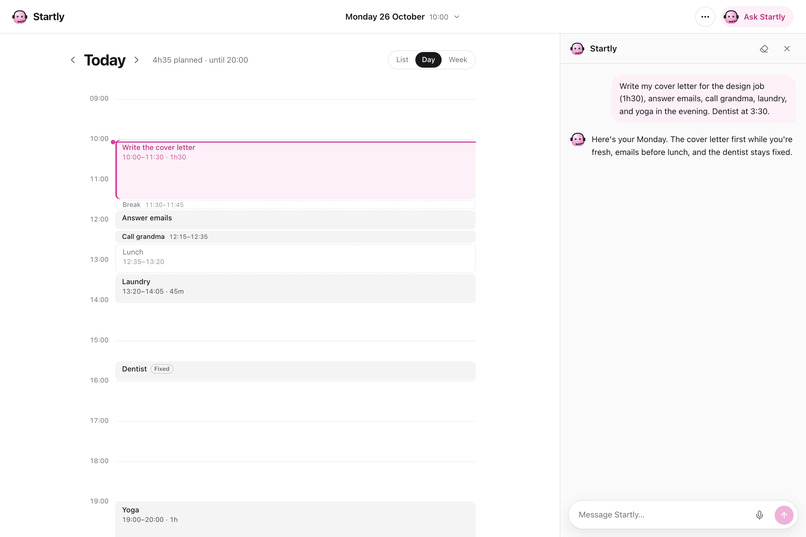Click the 18:00 time label
The width and height of the screenshot is (806, 537).
99,461
